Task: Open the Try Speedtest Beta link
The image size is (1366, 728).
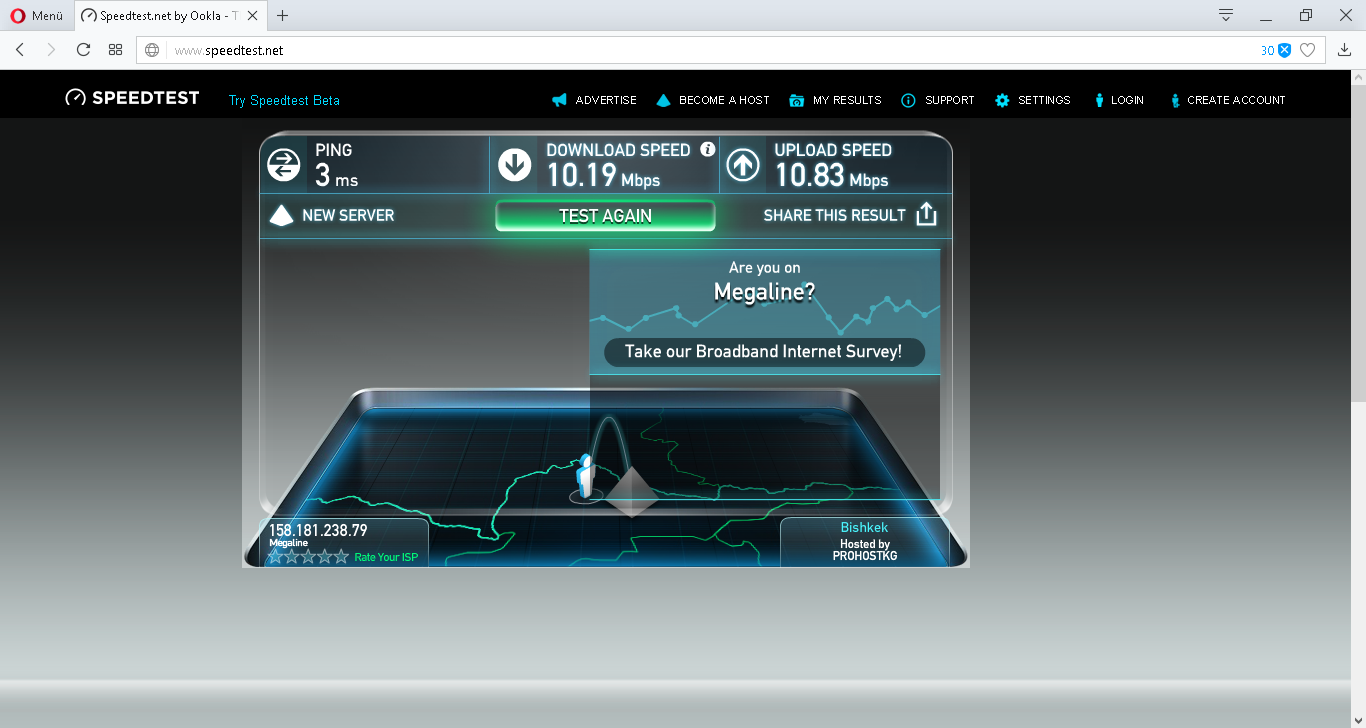Action: 284,100
